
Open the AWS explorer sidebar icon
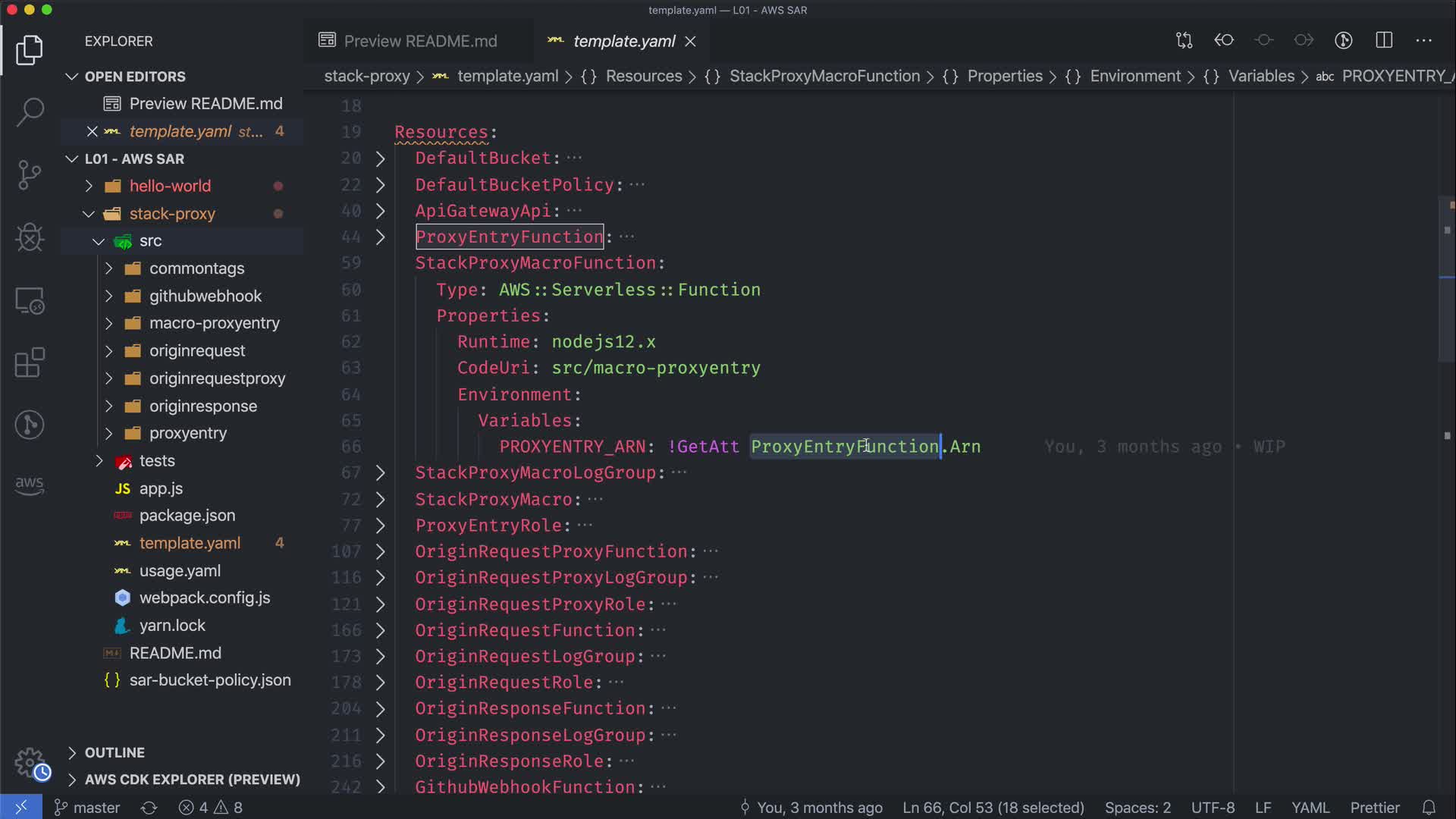(30, 484)
